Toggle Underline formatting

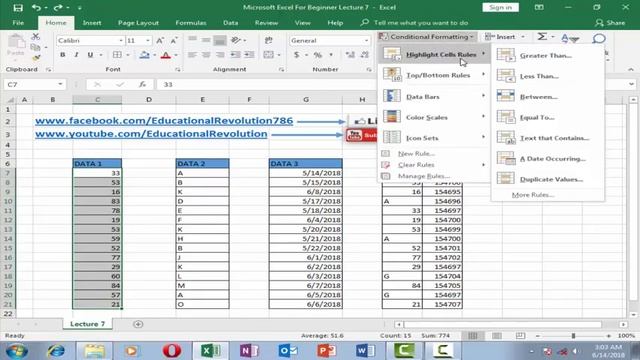(x=90, y=55)
